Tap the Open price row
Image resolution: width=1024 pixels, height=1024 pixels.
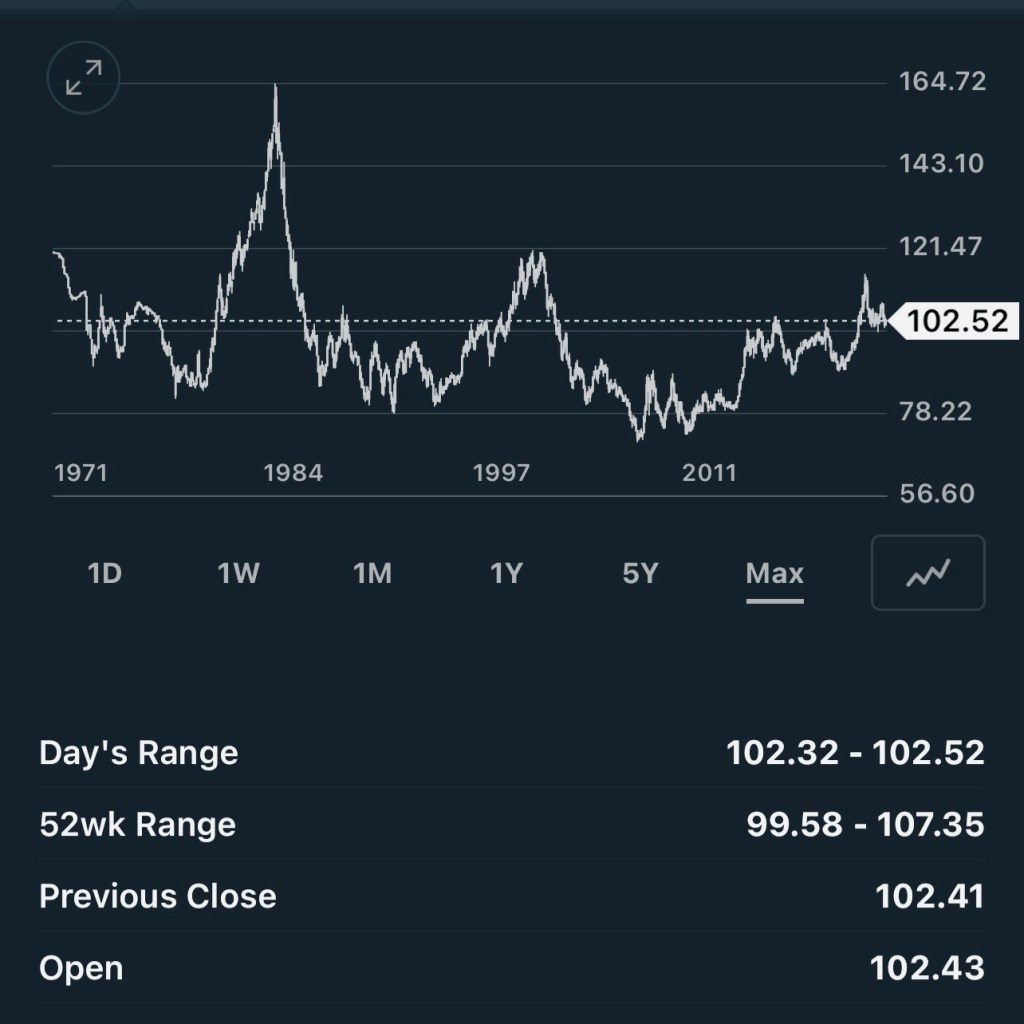[512, 968]
